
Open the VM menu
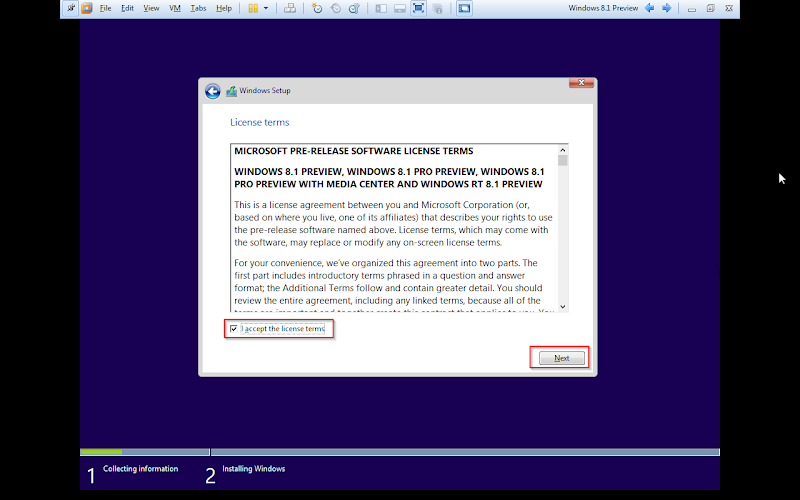coord(174,8)
